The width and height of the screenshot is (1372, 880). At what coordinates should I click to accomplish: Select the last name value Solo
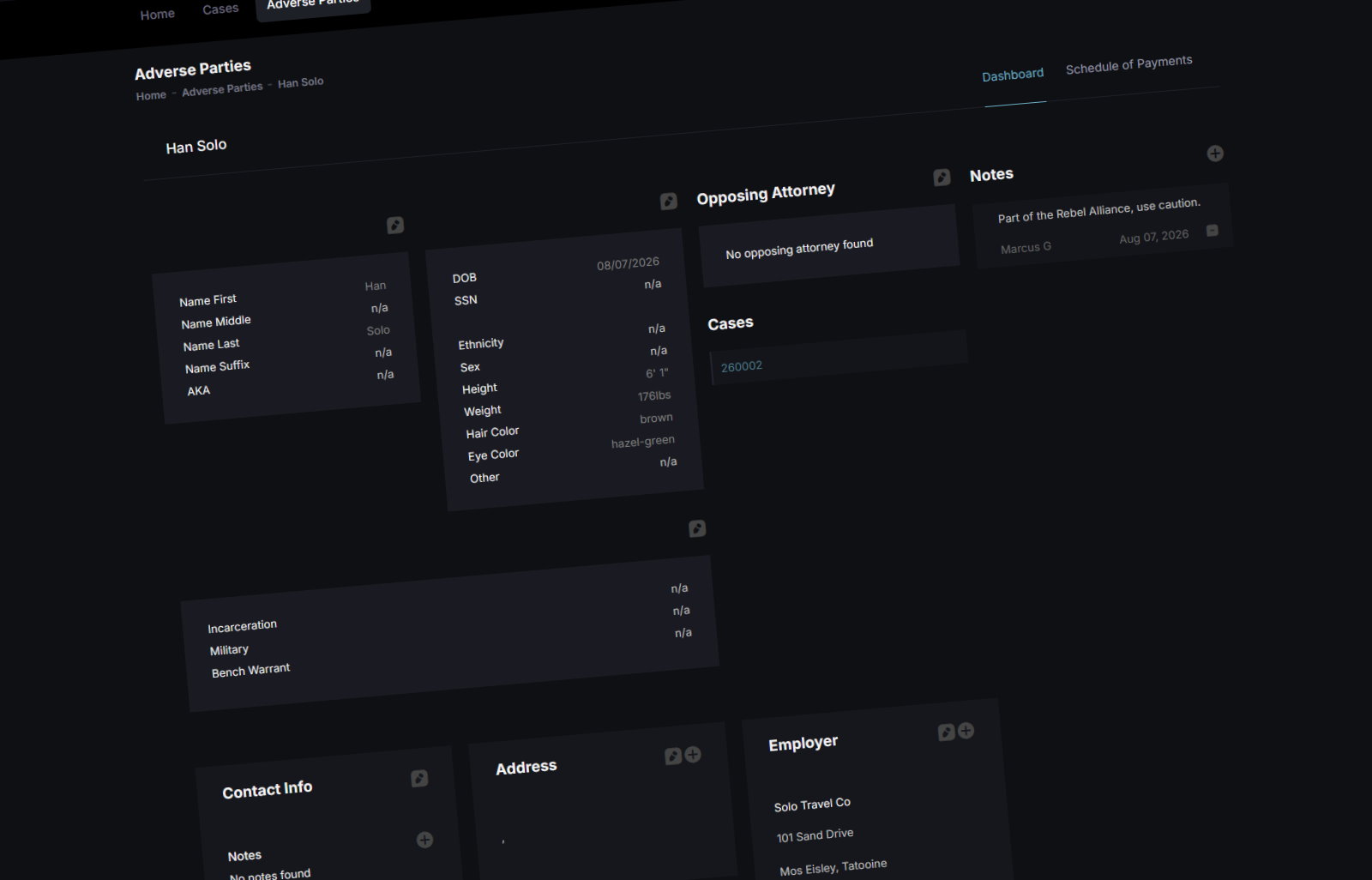click(378, 330)
